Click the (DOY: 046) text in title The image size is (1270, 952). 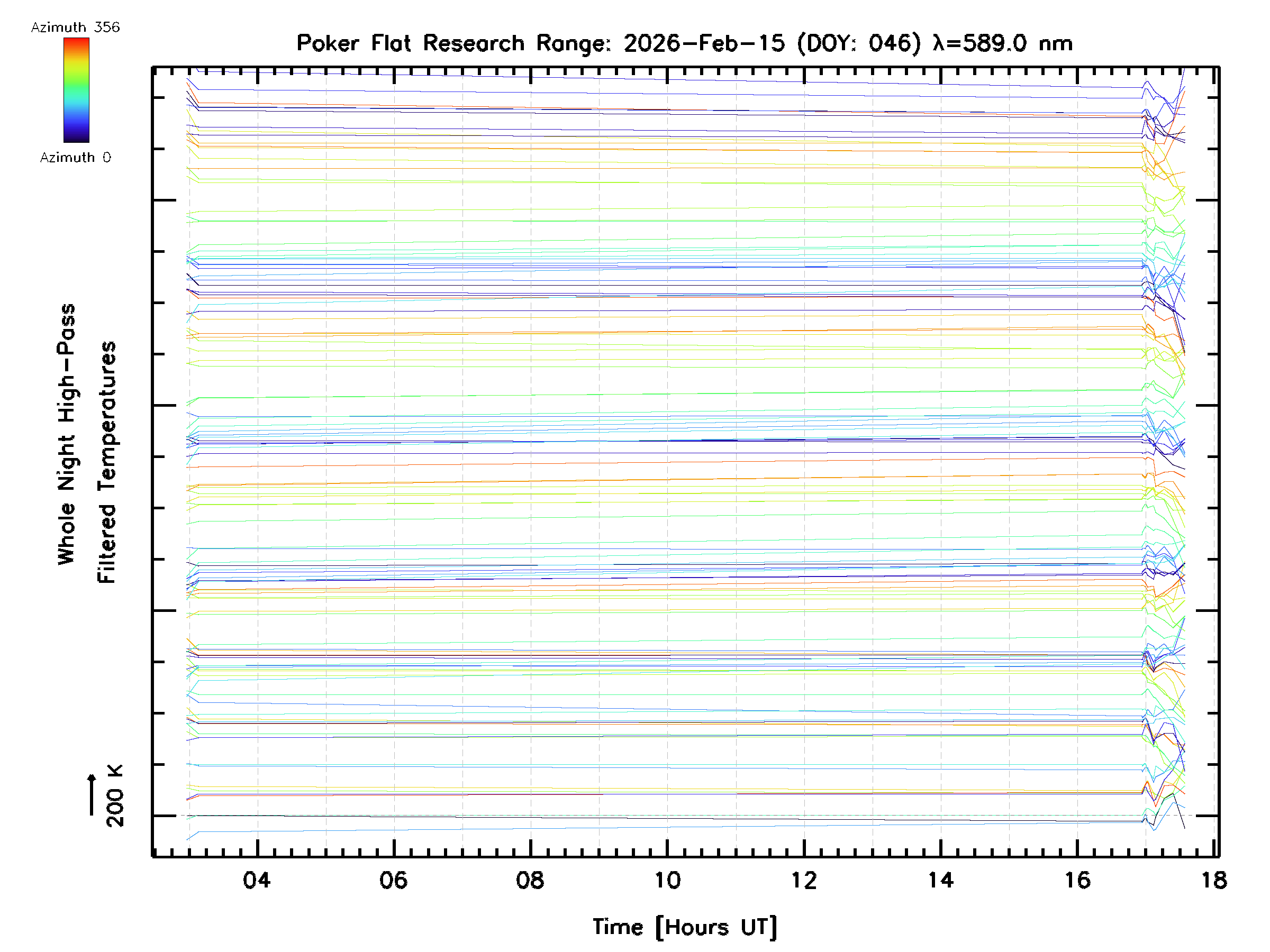point(859,43)
